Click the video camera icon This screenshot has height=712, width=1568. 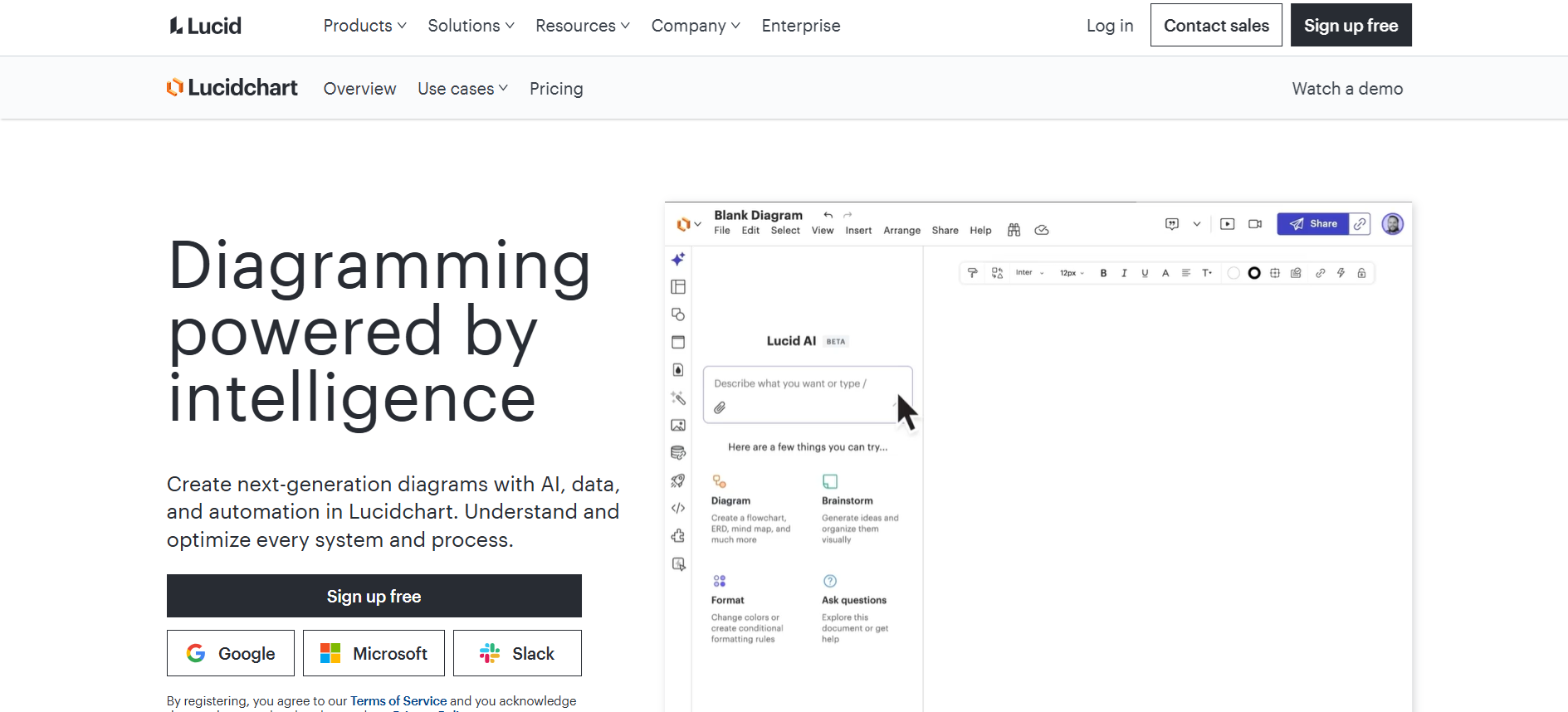[1255, 224]
